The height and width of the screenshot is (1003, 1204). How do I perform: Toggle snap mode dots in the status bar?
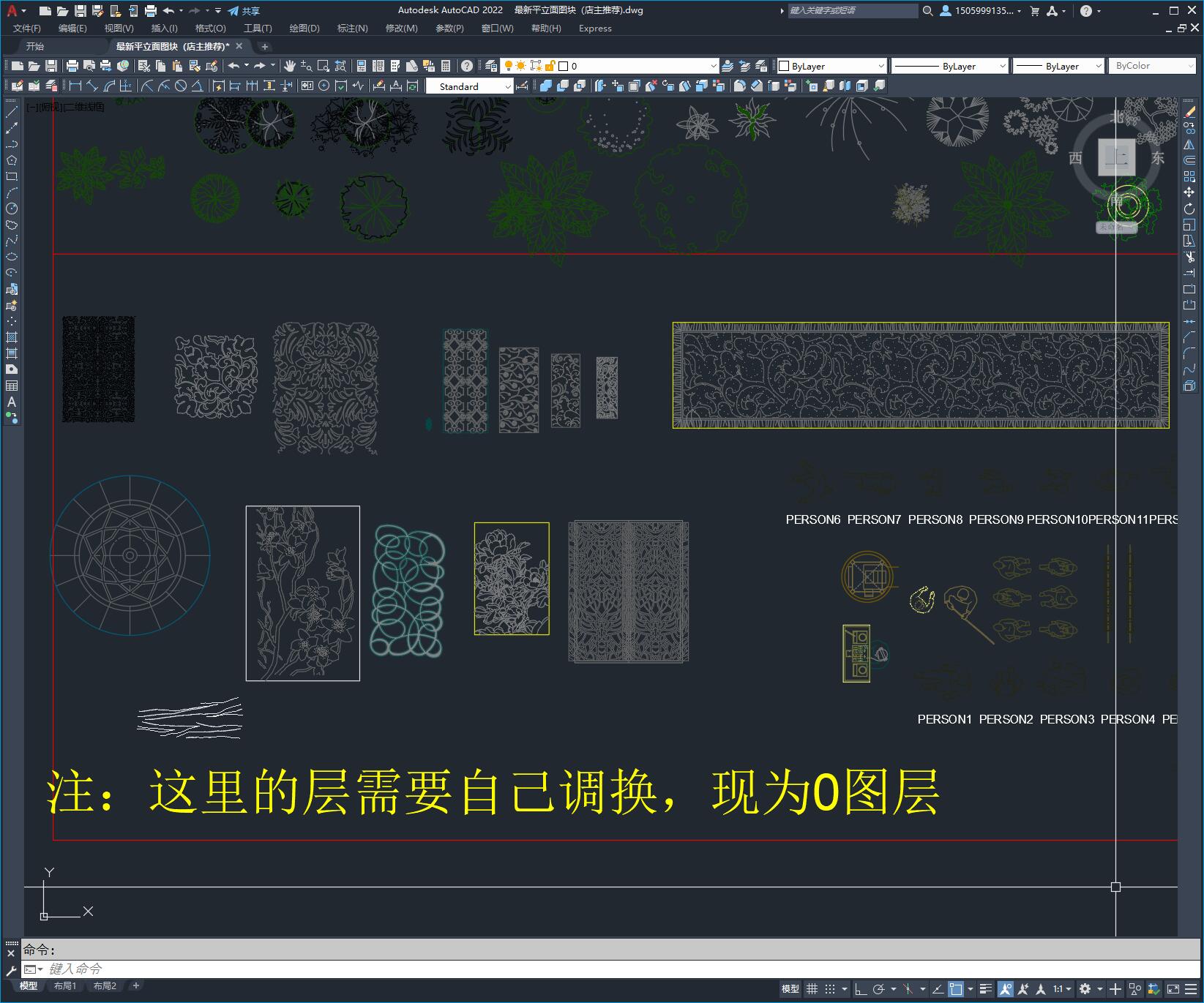[x=830, y=989]
